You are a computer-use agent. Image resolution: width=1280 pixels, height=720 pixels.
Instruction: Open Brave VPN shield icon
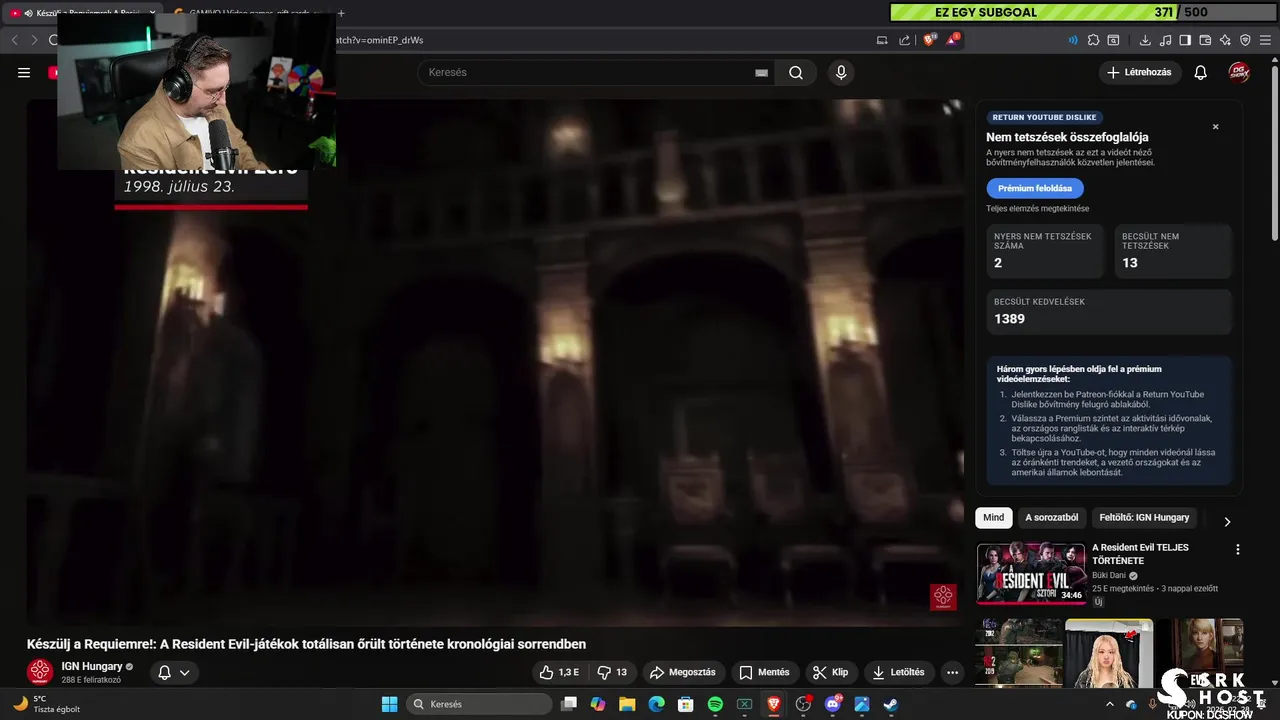click(1245, 40)
